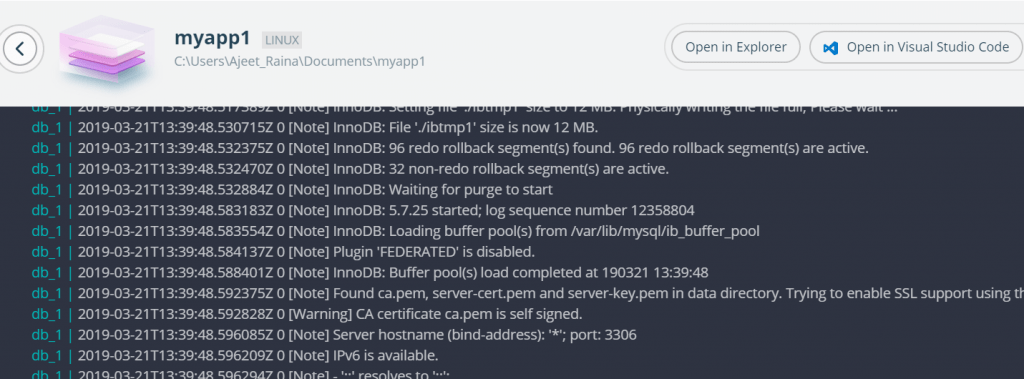The height and width of the screenshot is (379, 1024).
Task: Click the Plugin 'FEDERATED' is disabled line
Action: (x=283, y=252)
